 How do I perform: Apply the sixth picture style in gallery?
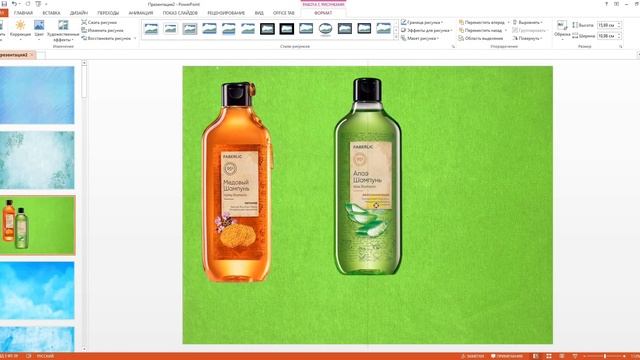(248, 29)
